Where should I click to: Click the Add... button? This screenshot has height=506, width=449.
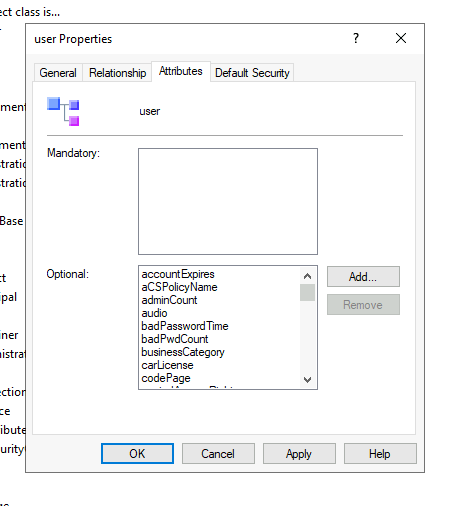click(x=363, y=277)
